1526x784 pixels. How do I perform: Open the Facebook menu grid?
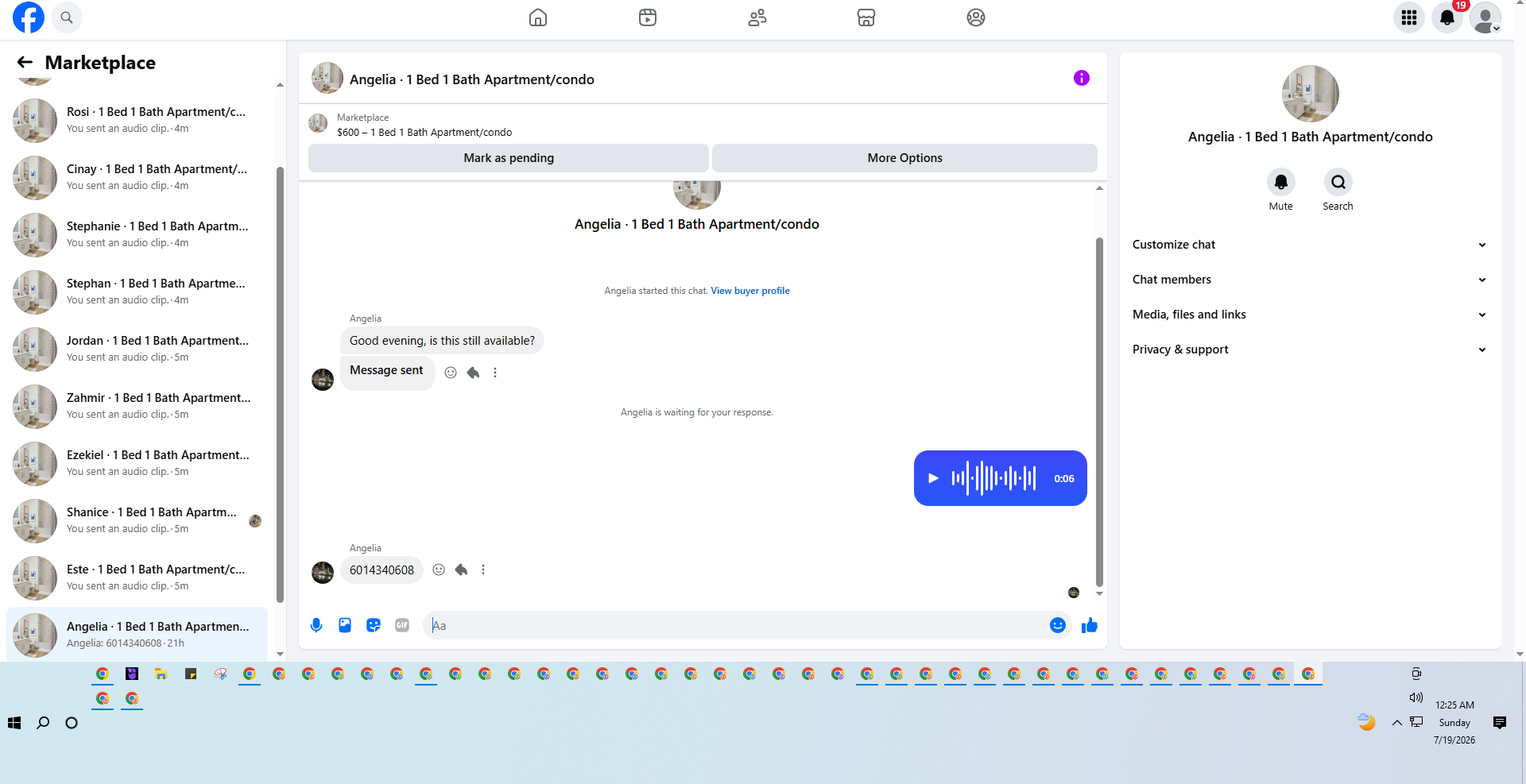1409,17
